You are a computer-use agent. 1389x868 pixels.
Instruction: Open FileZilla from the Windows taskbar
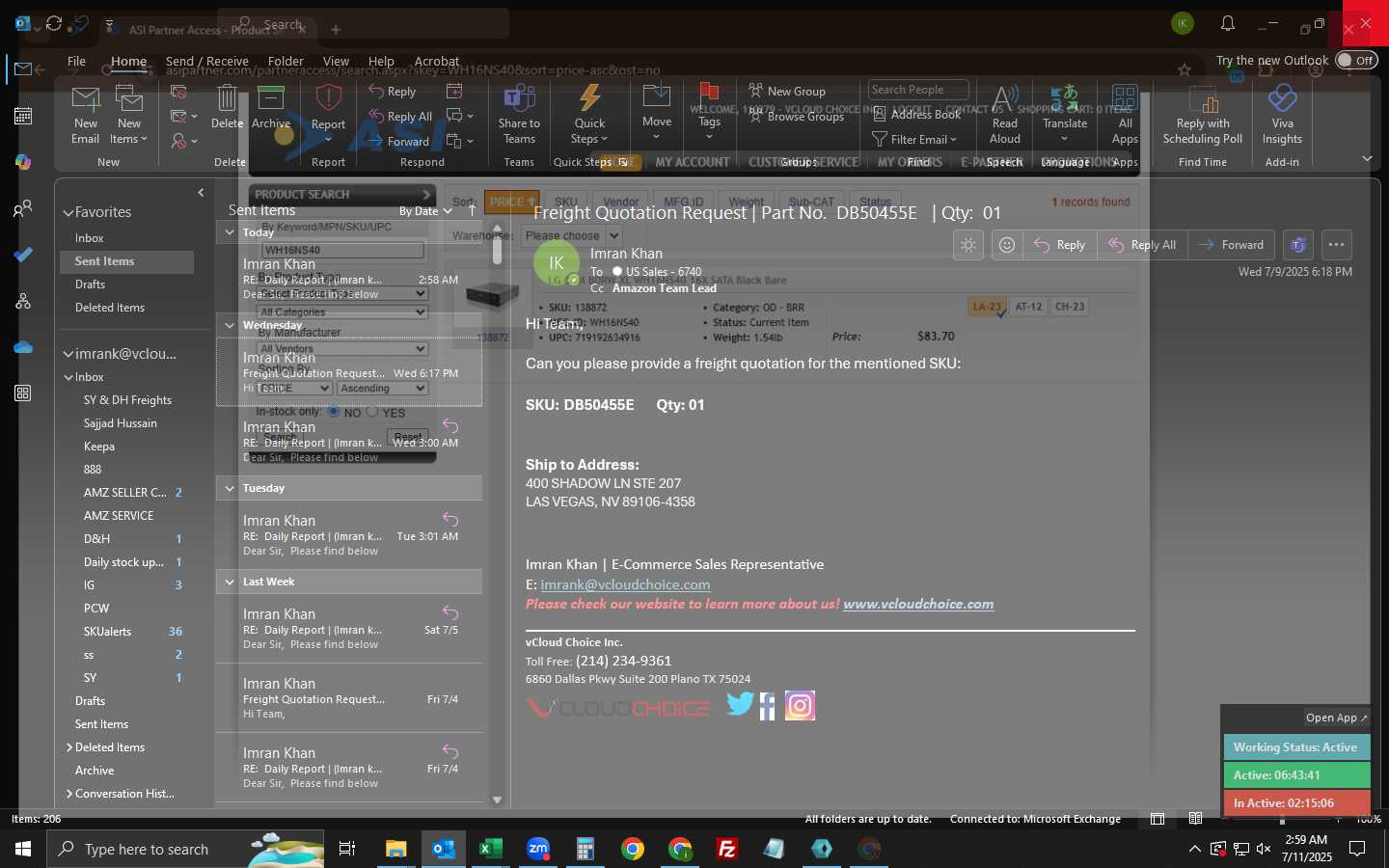tap(727, 849)
